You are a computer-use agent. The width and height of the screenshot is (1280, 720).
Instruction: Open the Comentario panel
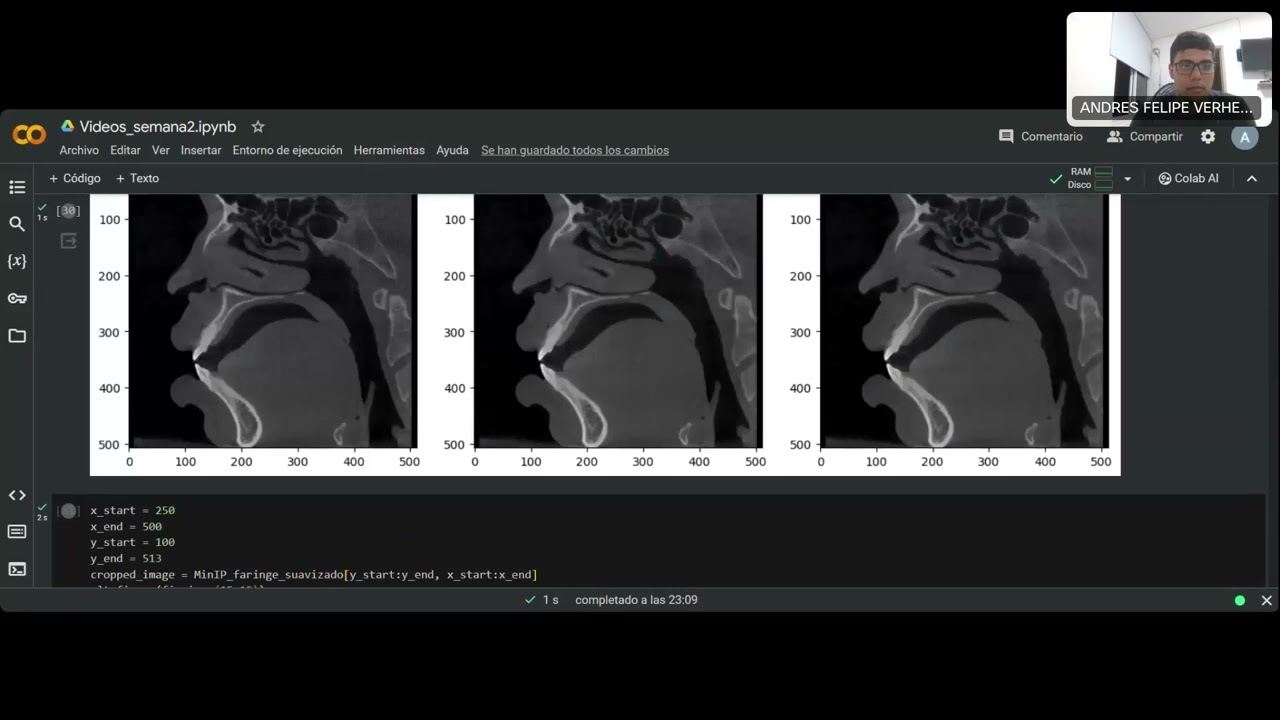1041,137
